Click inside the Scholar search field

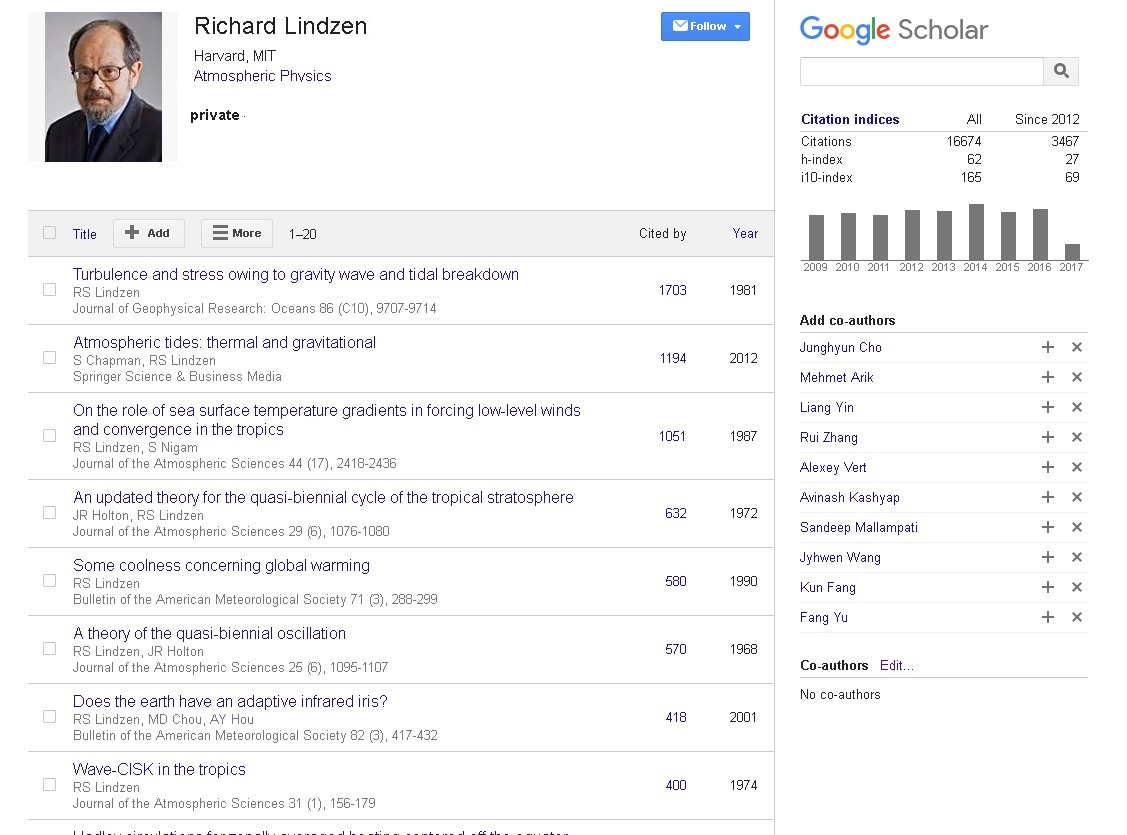tap(921, 71)
